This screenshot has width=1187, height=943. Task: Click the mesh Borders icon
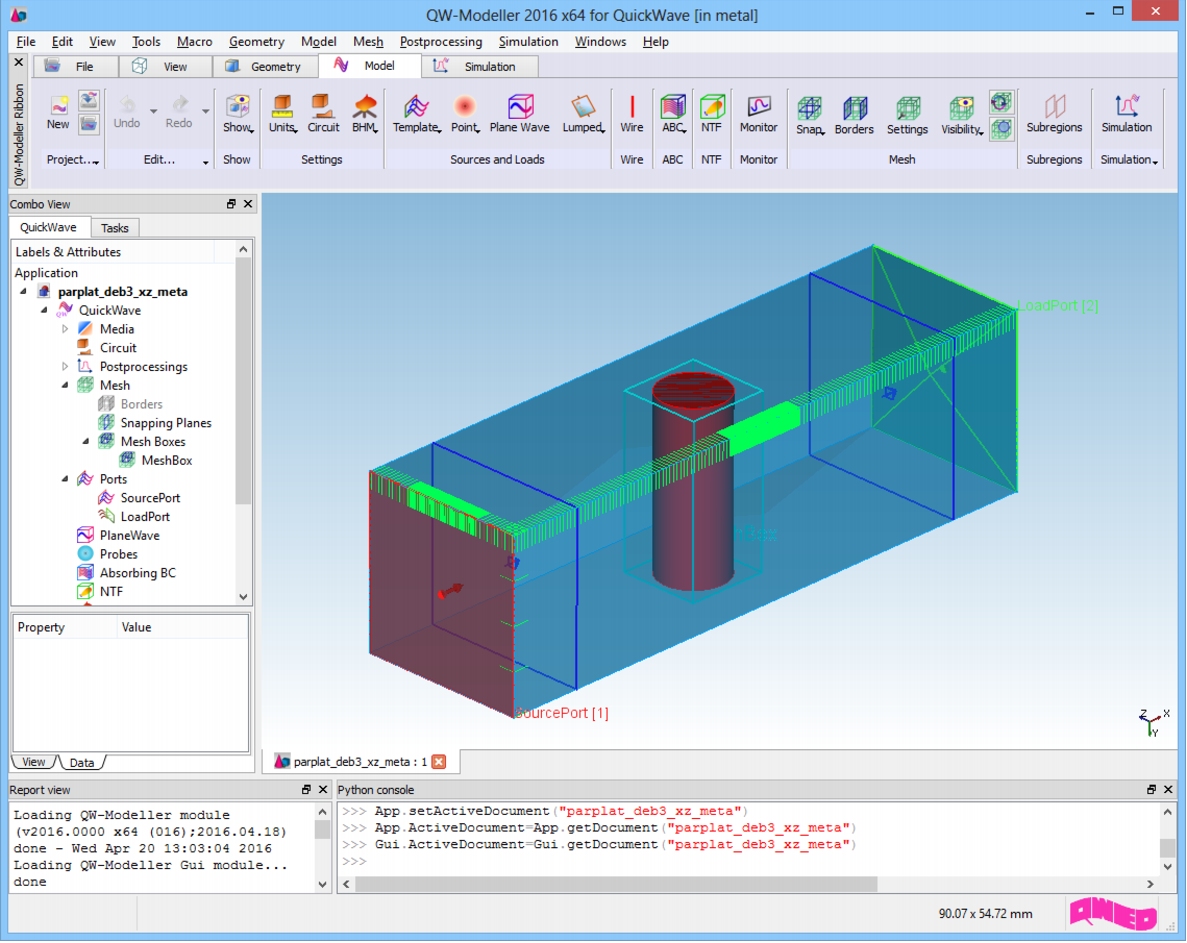855,108
